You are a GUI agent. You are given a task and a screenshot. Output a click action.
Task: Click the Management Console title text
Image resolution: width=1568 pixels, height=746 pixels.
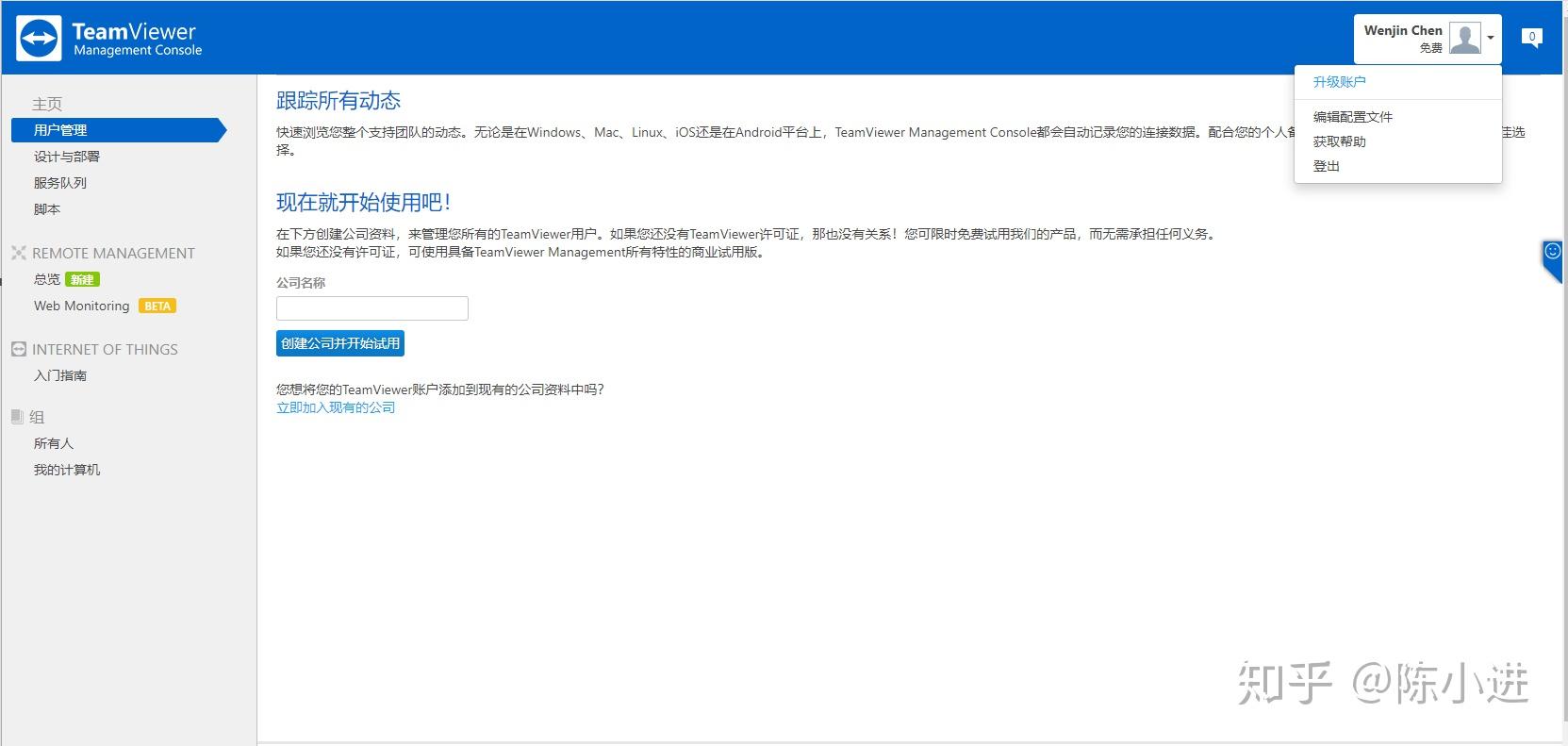click(x=138, y=50)
